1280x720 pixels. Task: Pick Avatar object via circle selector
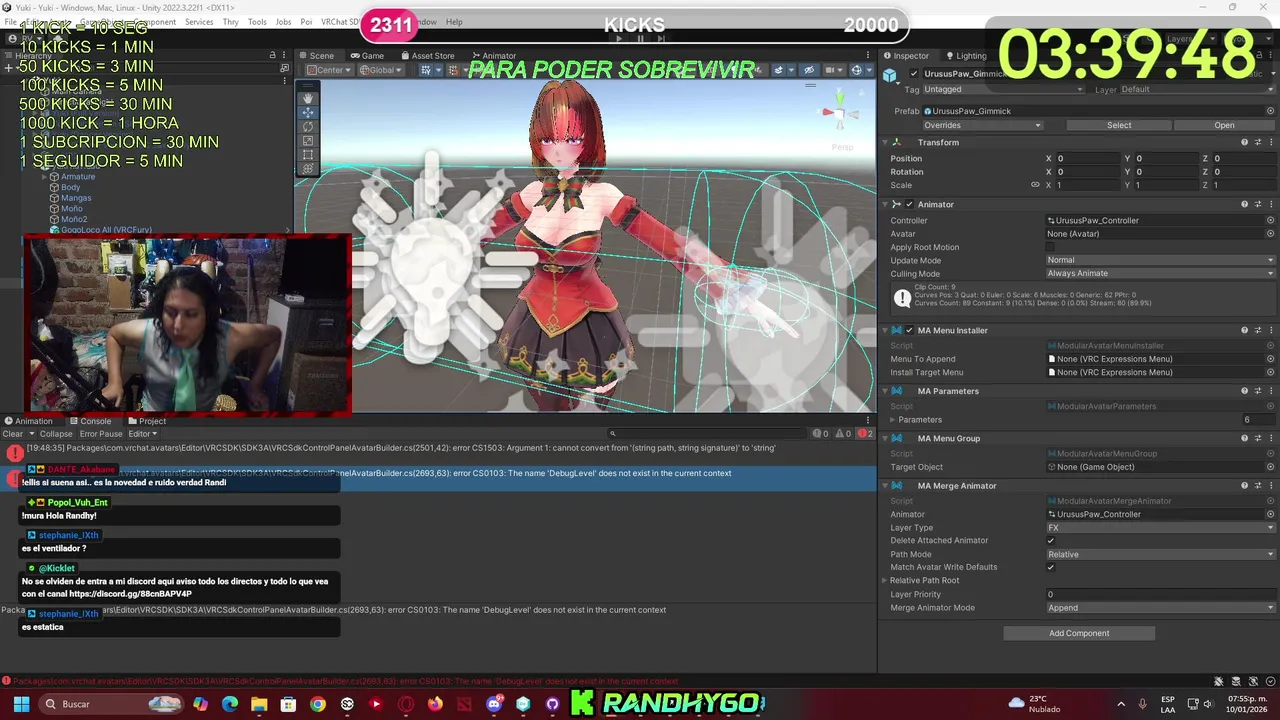(1270, 234)
